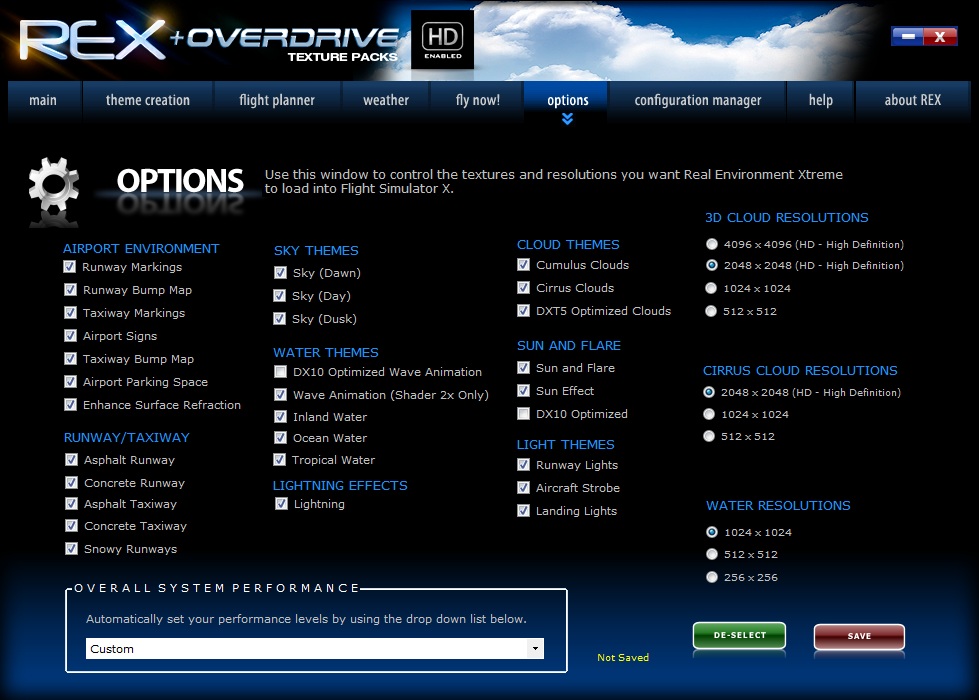Select 2048 x 2048 cirrus cloud resolution
This screenshot has height=700, width=979.
click(709, 392)
